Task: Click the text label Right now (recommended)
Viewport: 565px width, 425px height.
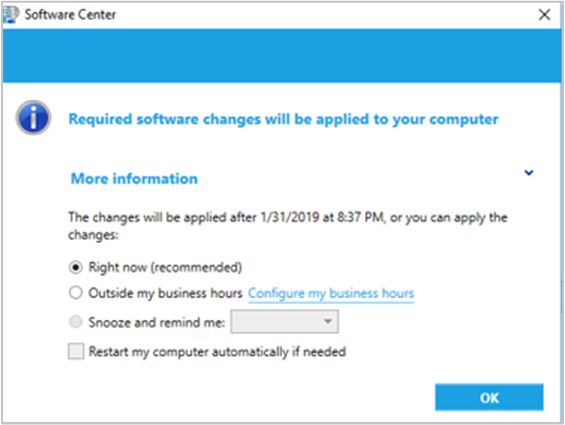Action: pyautogui.click(x=165, y=267)
